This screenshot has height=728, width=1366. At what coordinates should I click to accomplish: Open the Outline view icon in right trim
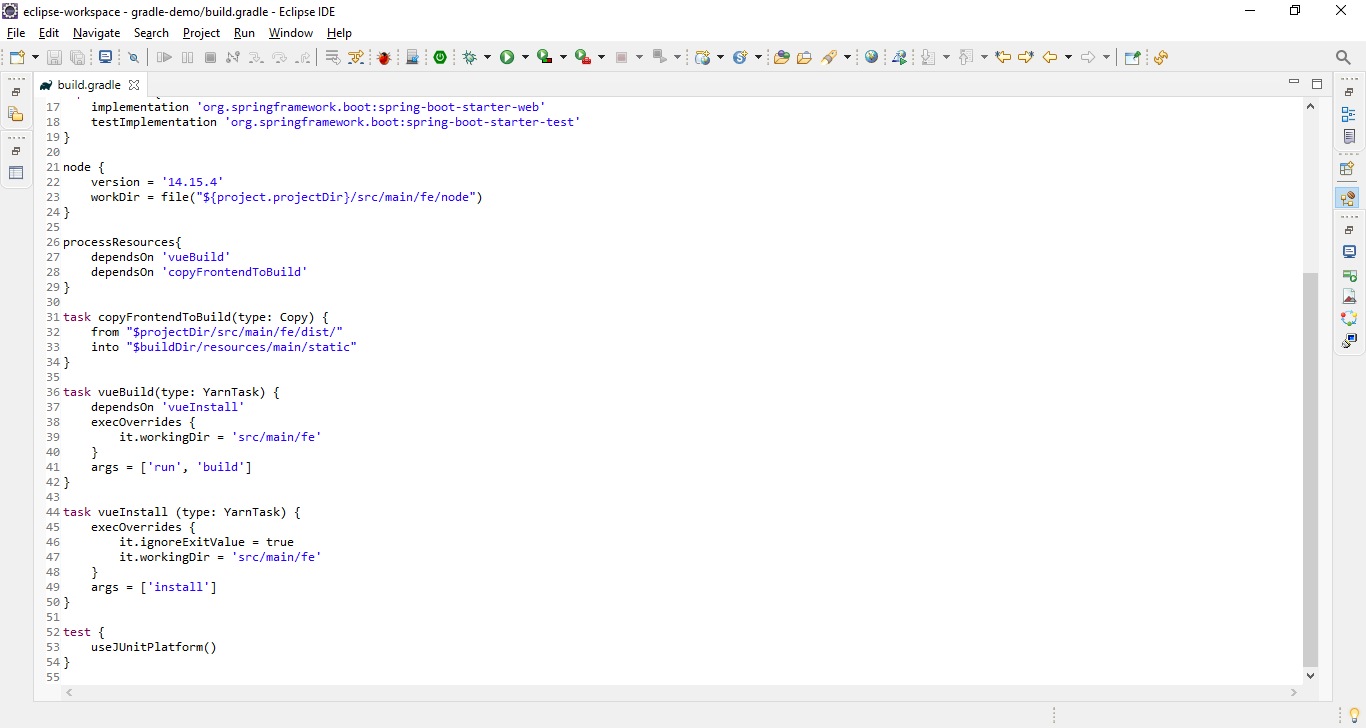coord(1349,115)
